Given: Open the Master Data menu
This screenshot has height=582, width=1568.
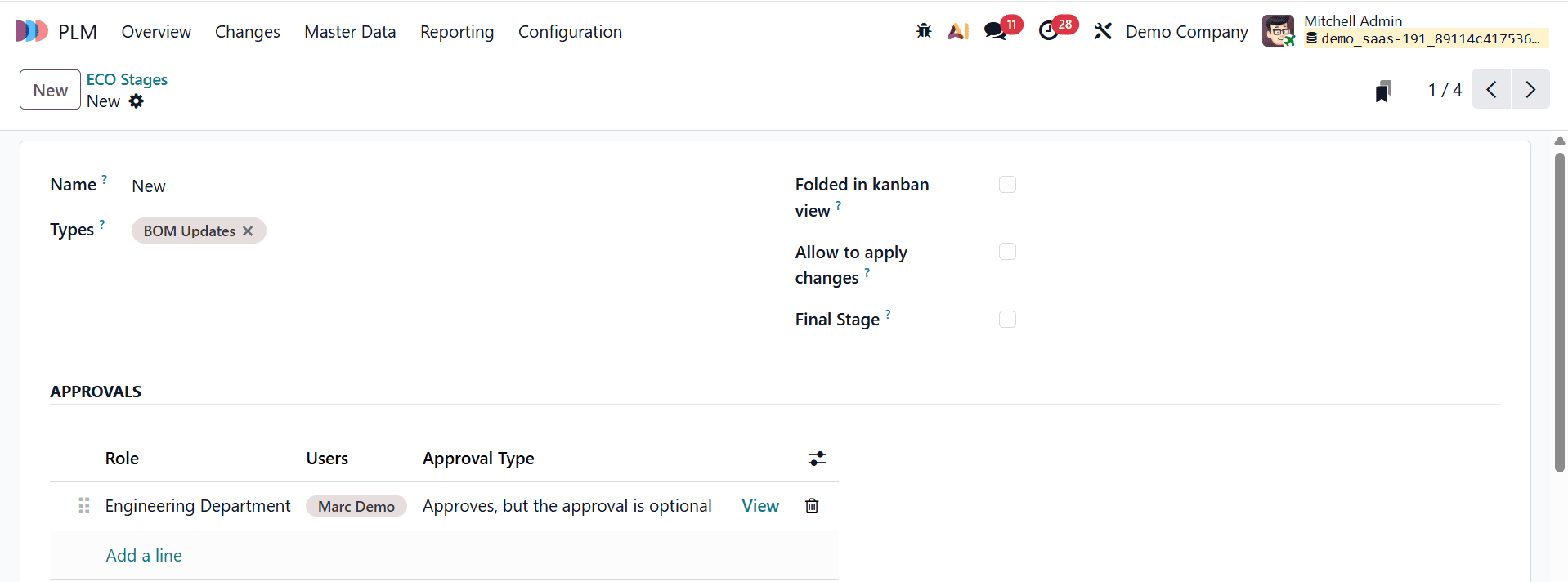Looking at the screenshot, I should 349,32.
